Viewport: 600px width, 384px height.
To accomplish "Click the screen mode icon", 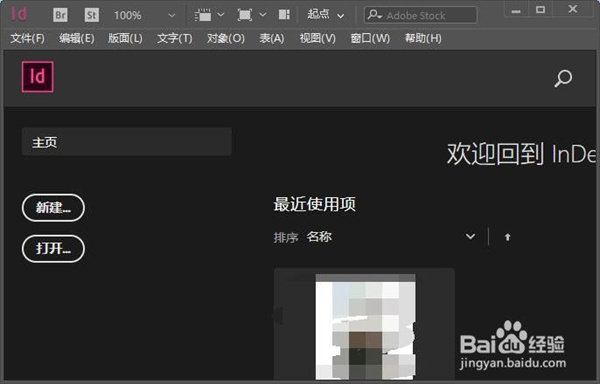I will tap(245, 15).
